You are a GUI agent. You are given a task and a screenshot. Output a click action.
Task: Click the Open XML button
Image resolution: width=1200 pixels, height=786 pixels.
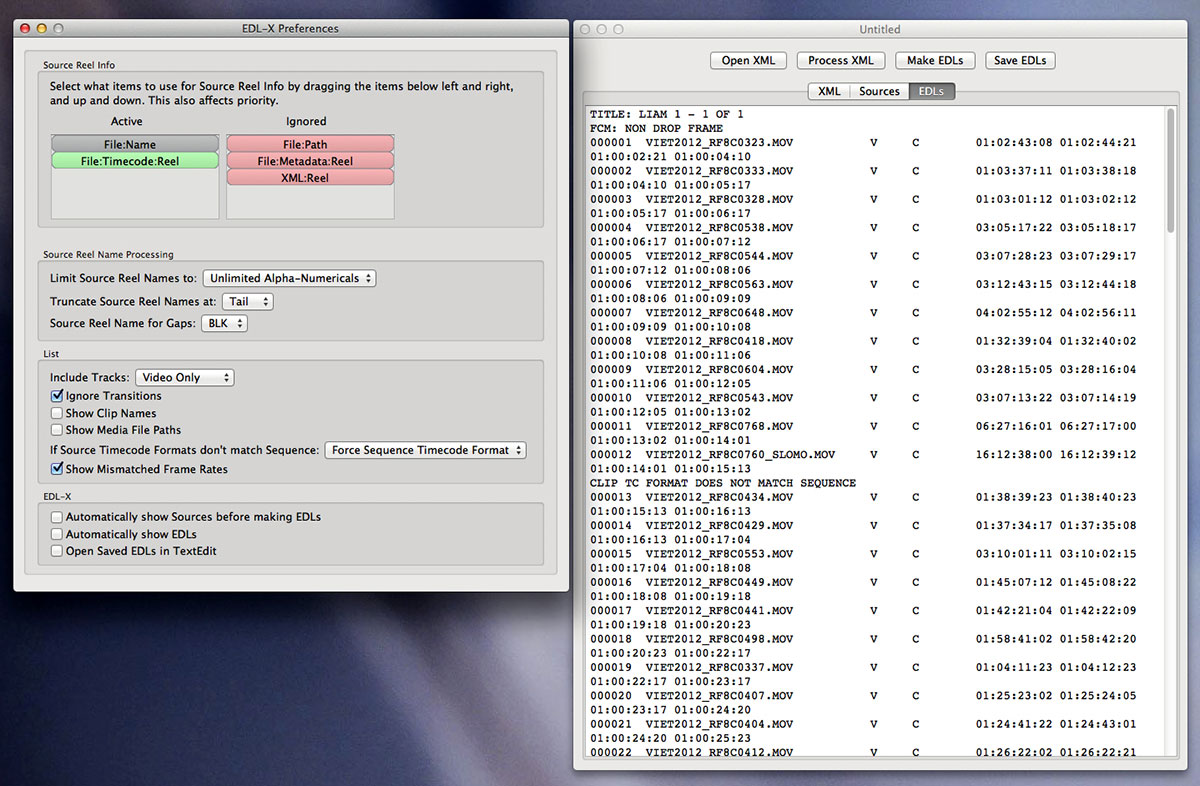point(749,61)
